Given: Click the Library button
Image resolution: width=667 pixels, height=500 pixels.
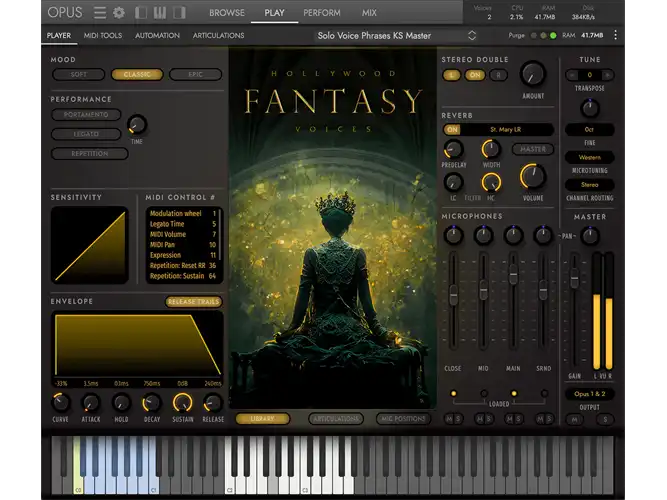Looking at the screenshot, I should coord(262,419).
